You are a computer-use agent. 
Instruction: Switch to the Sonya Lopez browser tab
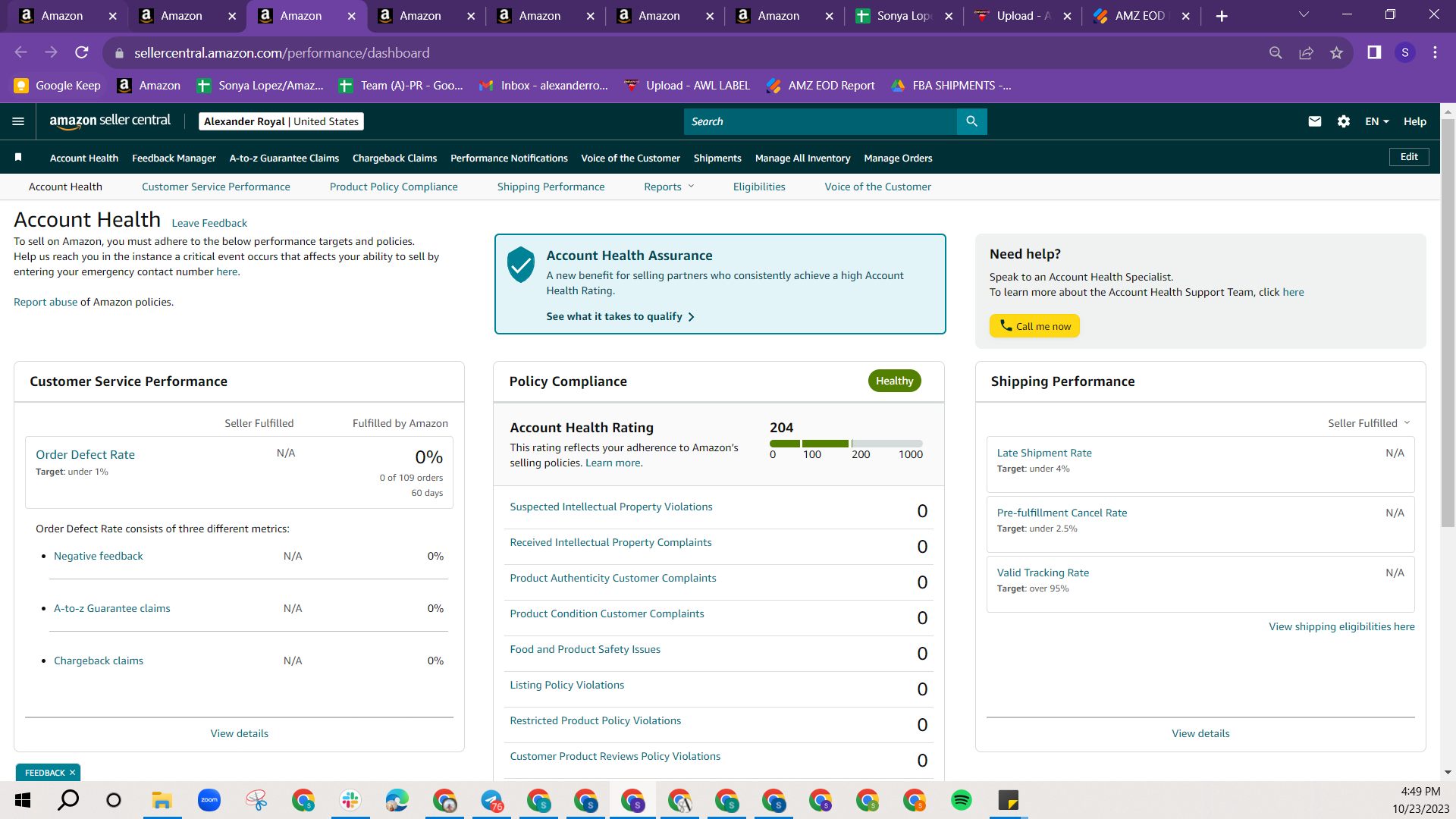pos(902,16)
